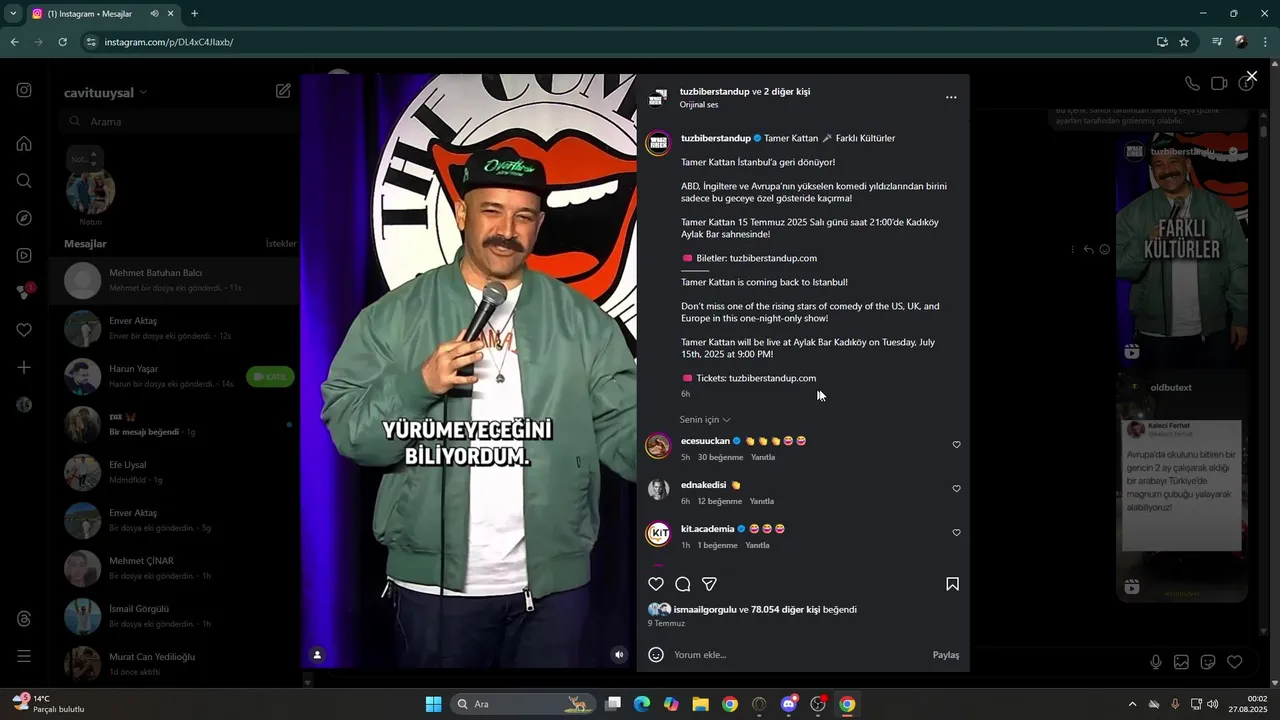The width and height of the screenshot is (1280, 720).
Task: Create new post with plus icon
Action: click(x=24, y=367)
